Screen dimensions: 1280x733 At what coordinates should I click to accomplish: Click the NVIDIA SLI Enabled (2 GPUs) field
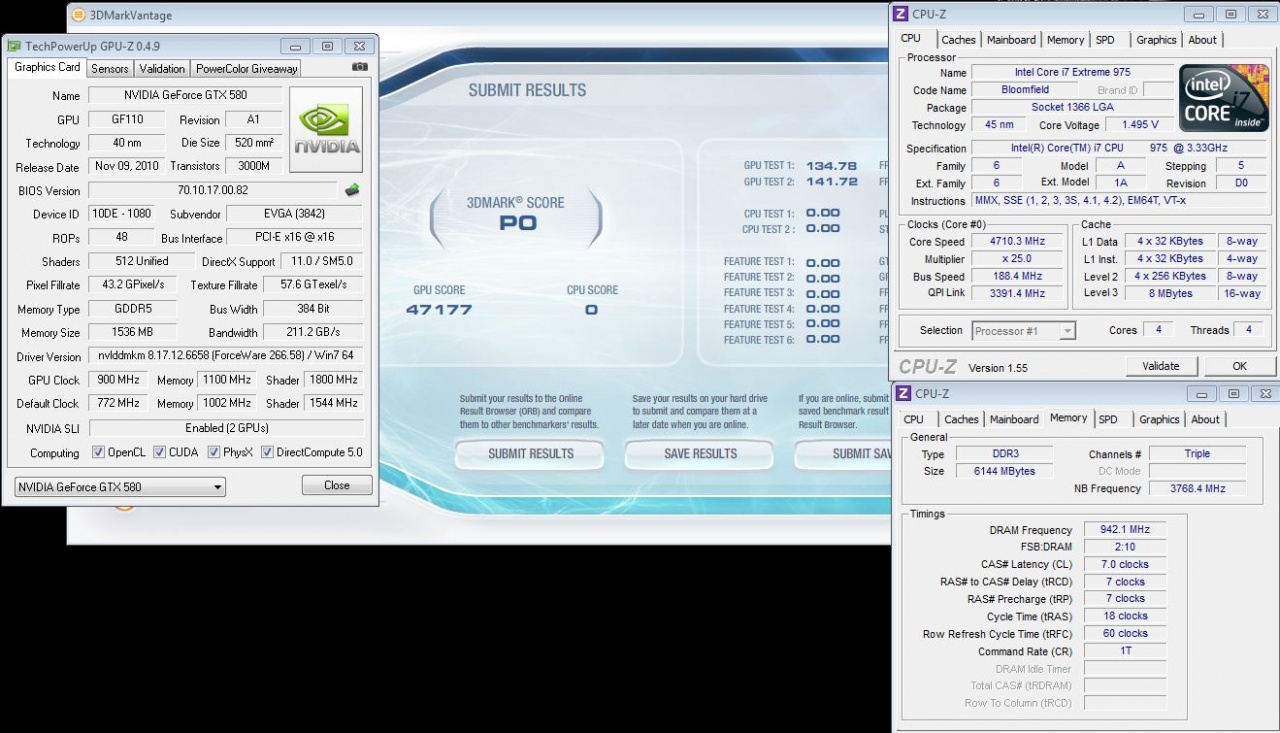click(x=226, y=428)
